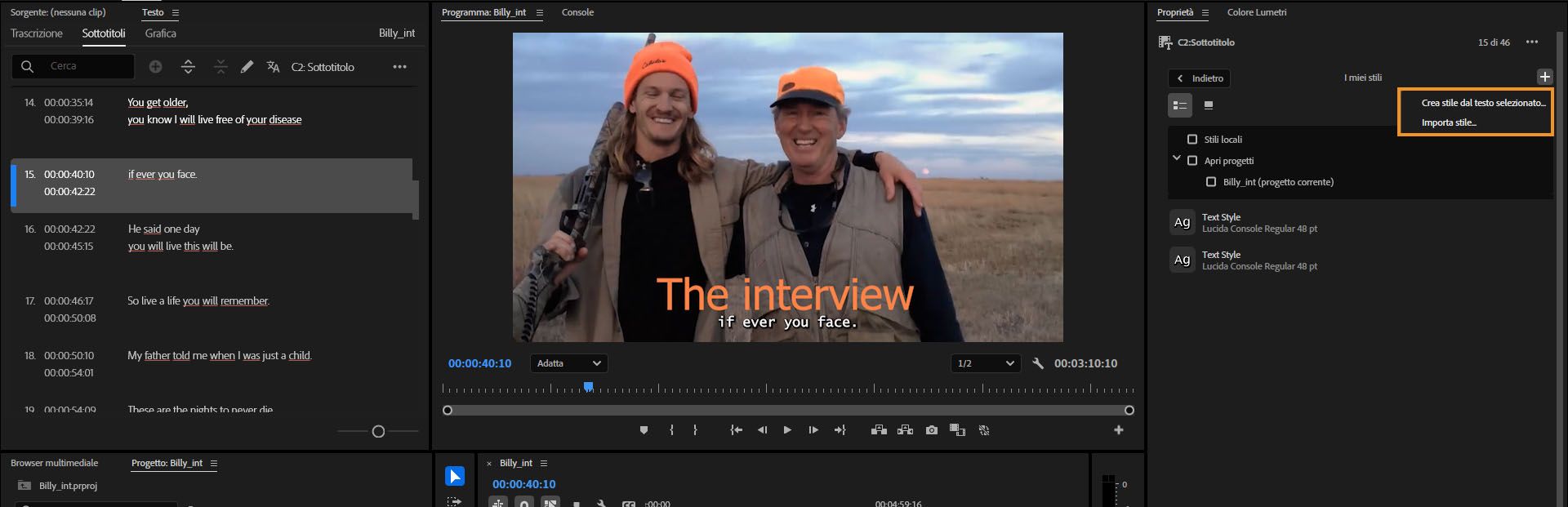Open the Browser multimediale tab
1568x507 pixels.
[x=54, y=463]
